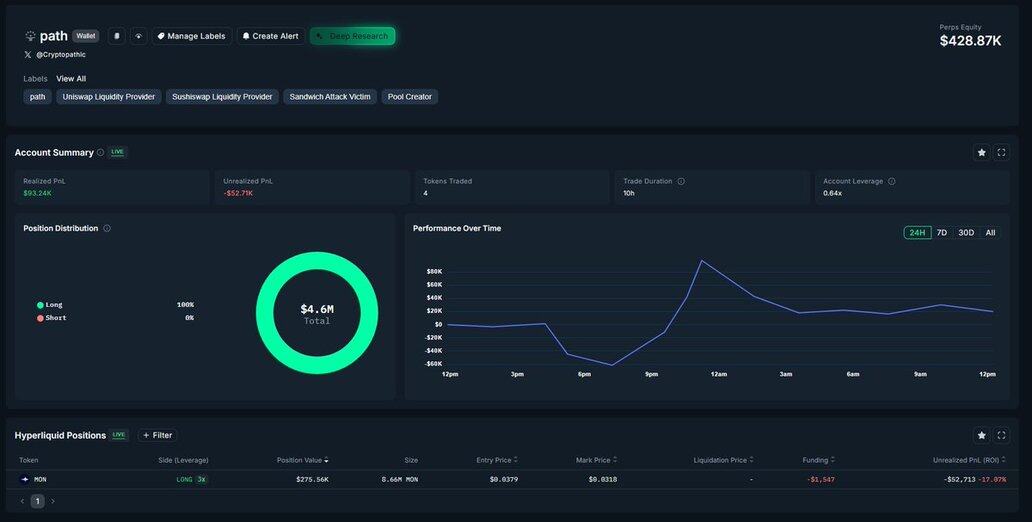Switch performance chart to 30D
The height and width of the screenshot is (522, 1032).
[966, 233]
